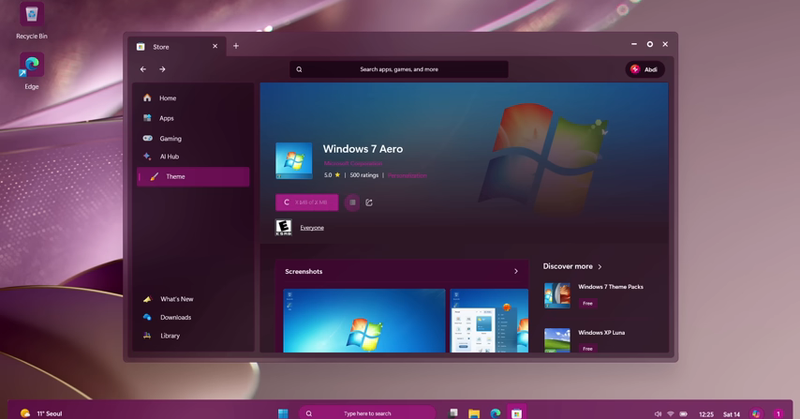Open File Explorer from the taskbar
The width and height of the screenshot is (800, 419).
pos(474,413)
